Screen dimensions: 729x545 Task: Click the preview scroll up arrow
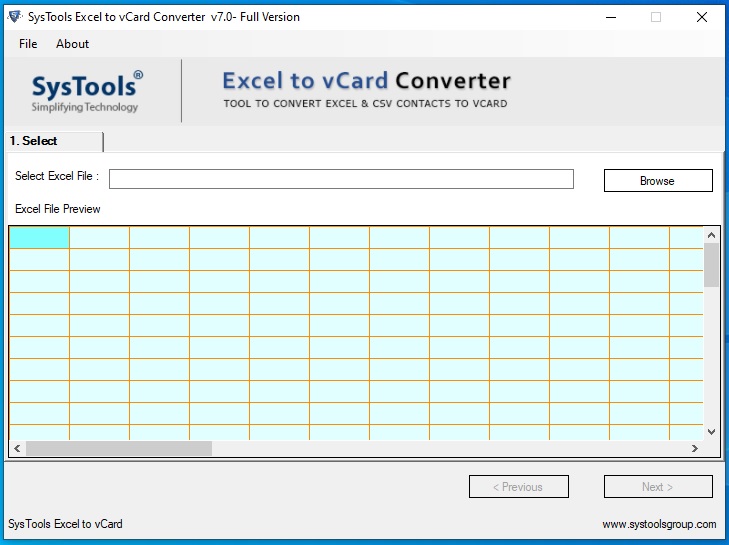click(x=711, y=235)
